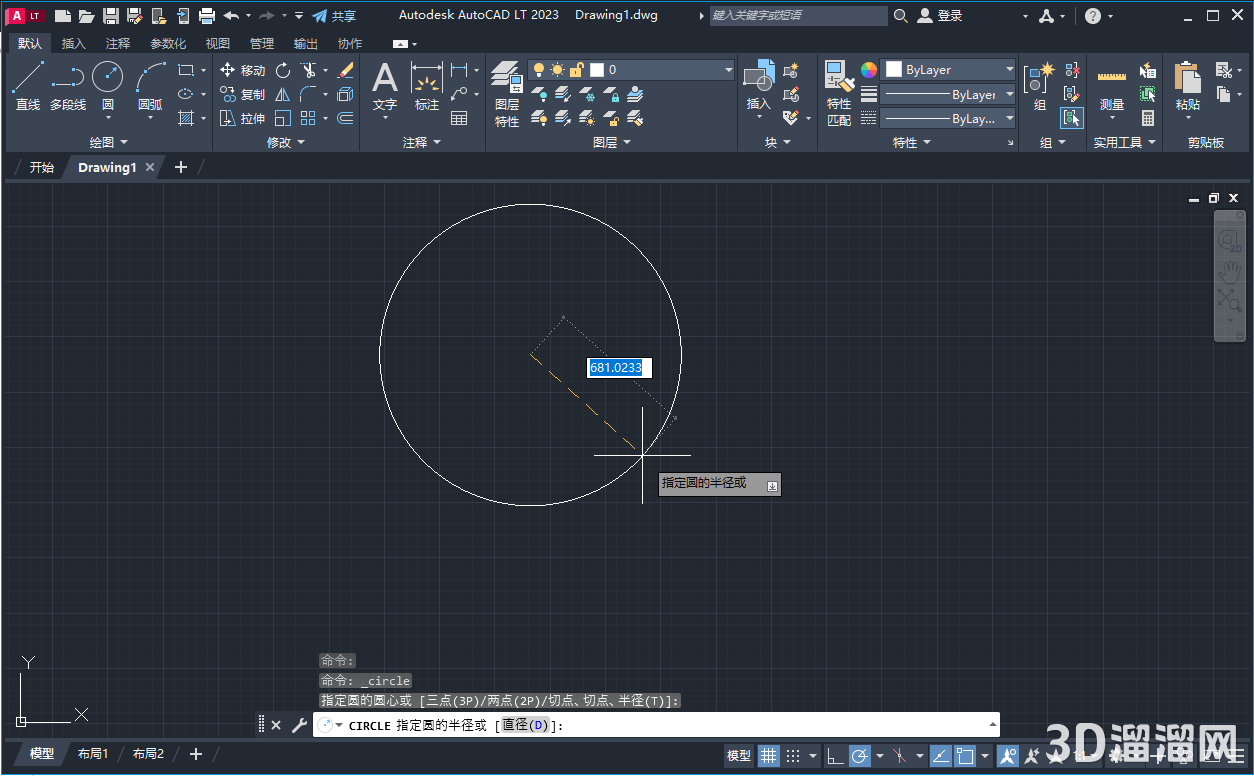Toggle group selection on/off button
The height and width of the screenshot is (776, 1254).
pos(1072,118)
